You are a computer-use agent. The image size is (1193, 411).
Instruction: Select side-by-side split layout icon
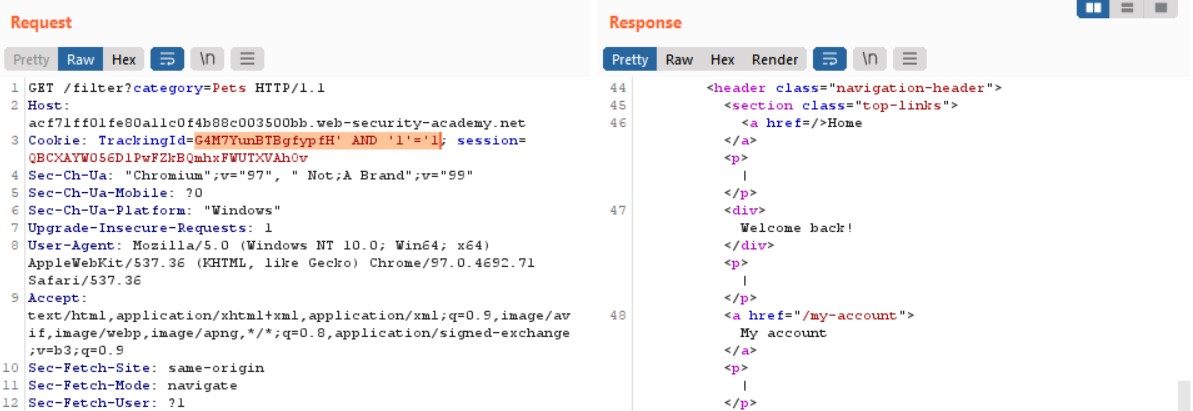(1094, 8)
